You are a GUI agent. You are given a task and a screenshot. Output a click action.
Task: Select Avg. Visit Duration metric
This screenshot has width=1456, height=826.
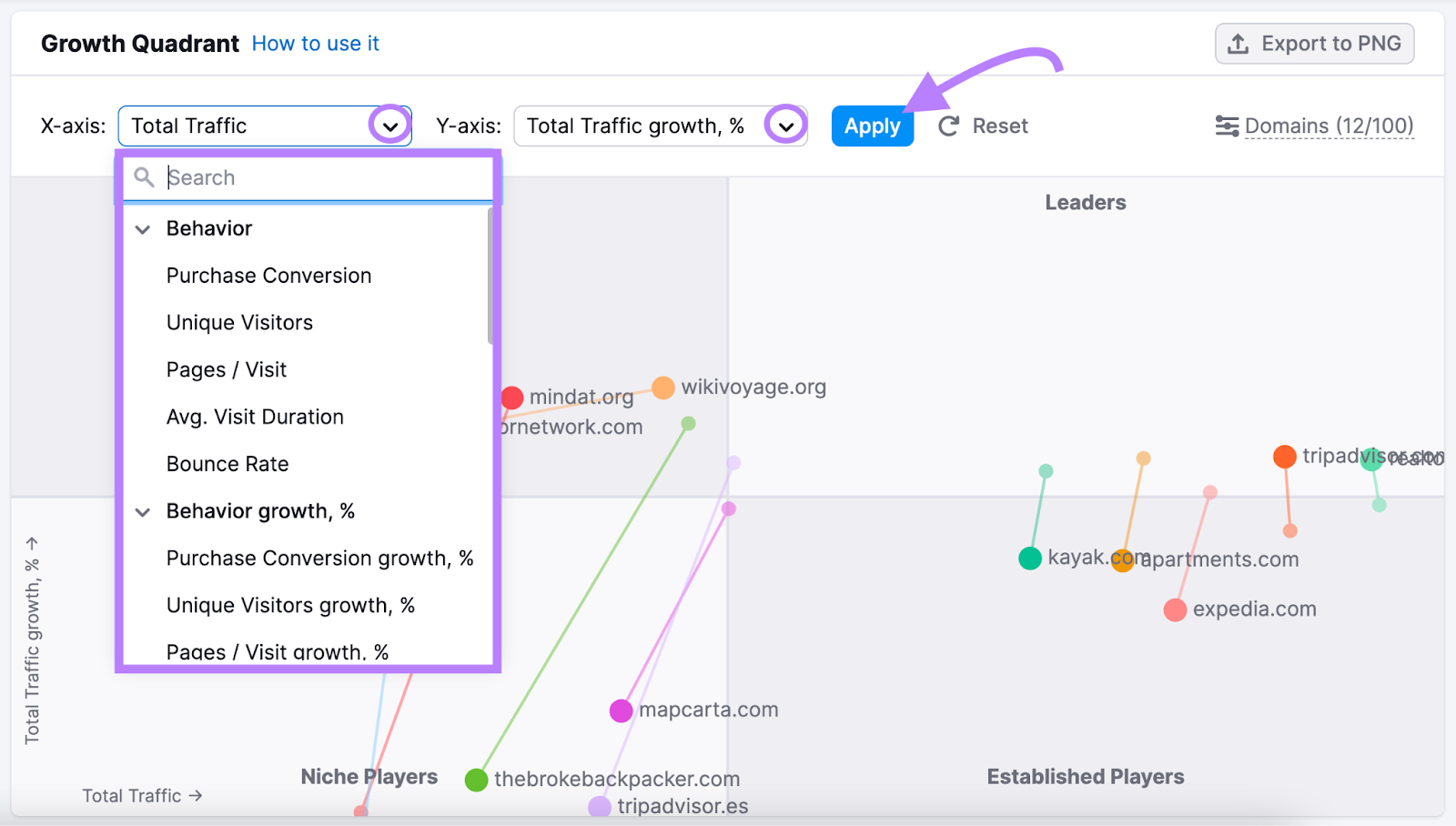[x=255, y=417]
